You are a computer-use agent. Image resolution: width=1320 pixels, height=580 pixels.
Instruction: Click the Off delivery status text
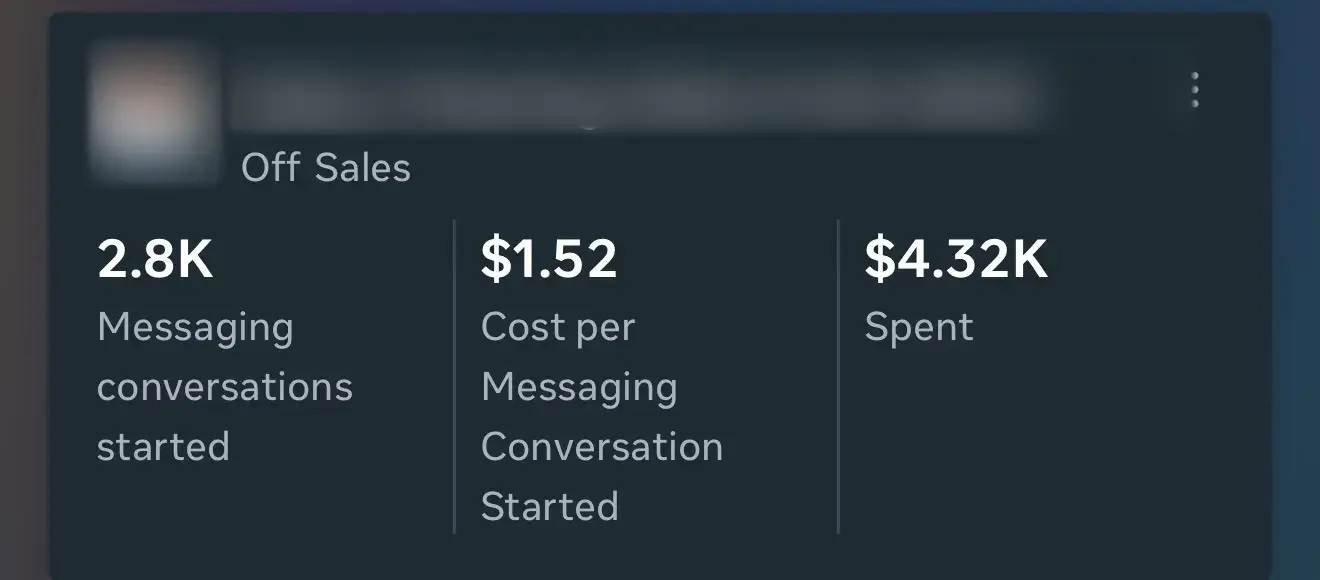tap(270, 167)
